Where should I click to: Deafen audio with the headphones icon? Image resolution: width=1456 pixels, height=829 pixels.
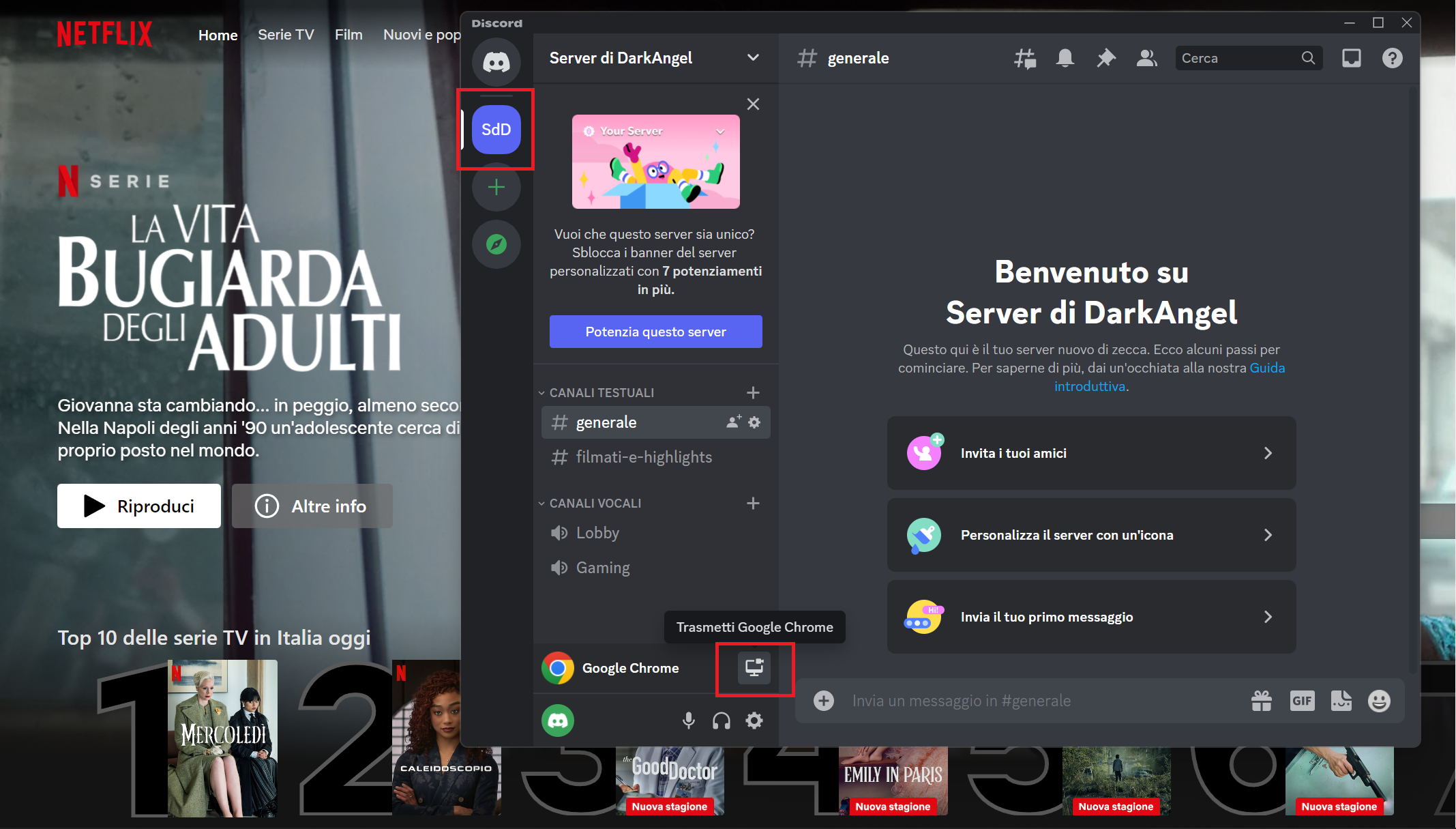(x=721, y=721)
